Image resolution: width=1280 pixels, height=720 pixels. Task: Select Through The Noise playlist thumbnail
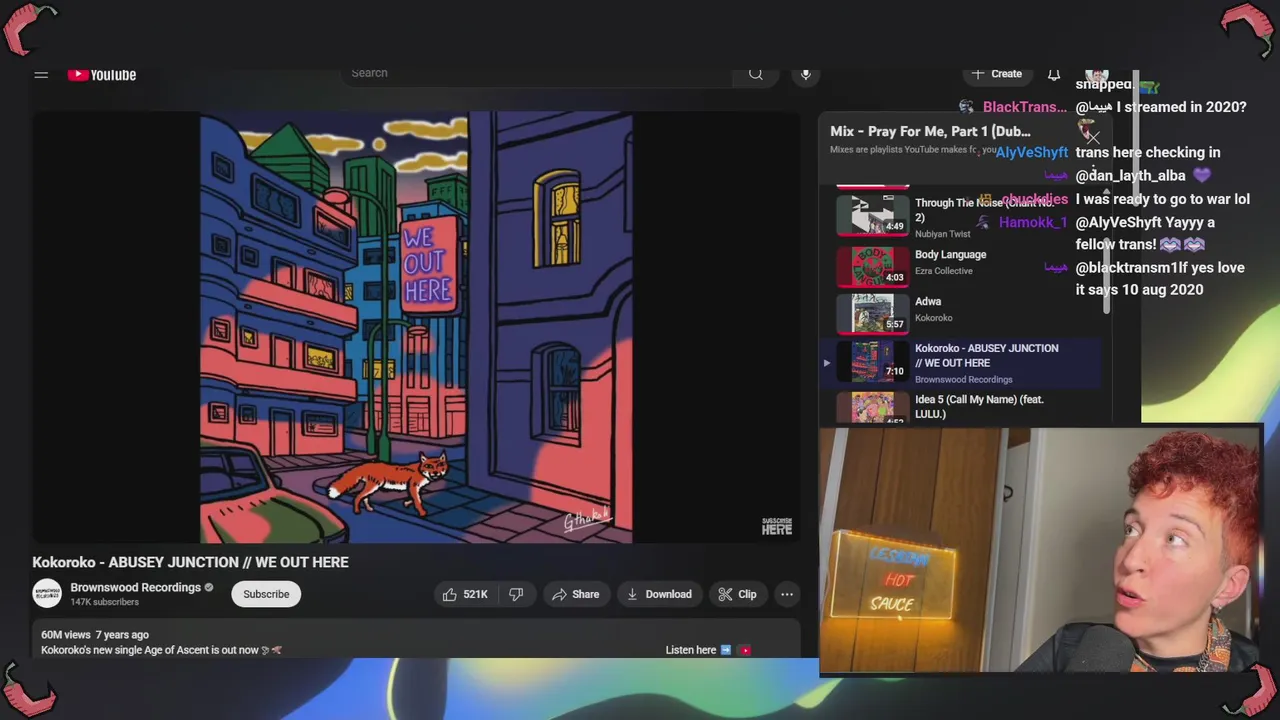[x=873, y=214]
